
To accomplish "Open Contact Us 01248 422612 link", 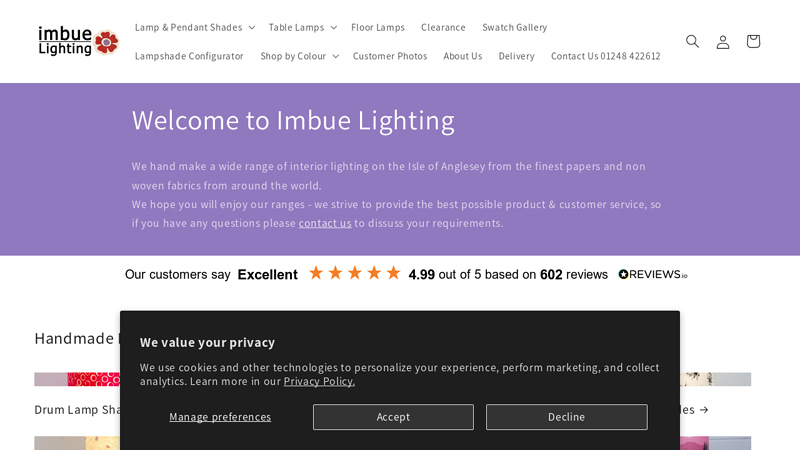I will click(x=606, y=56).
